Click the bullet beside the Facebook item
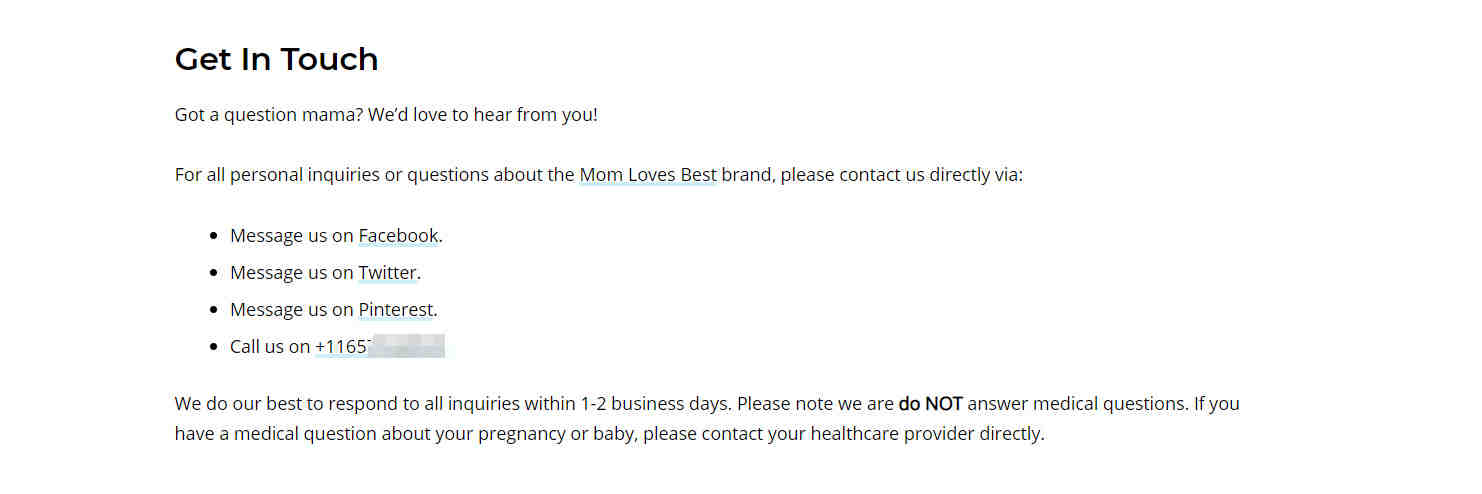1482x494 pixels. click(x=214, y=236)
